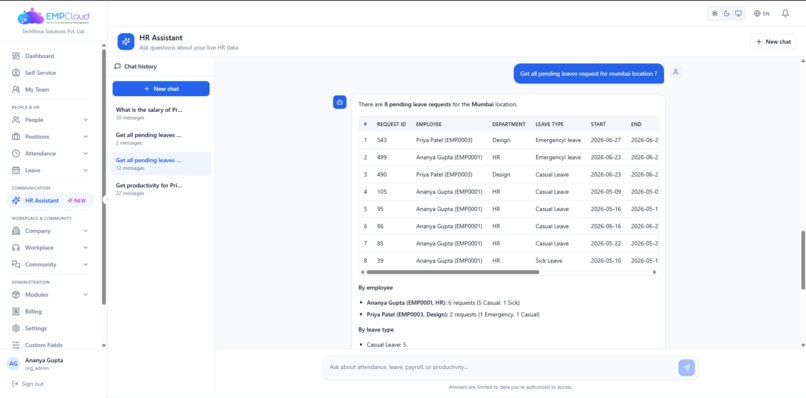
Task: Click the REQUEST ID column header
Action: pyautogui.click(x=391, y=124)
